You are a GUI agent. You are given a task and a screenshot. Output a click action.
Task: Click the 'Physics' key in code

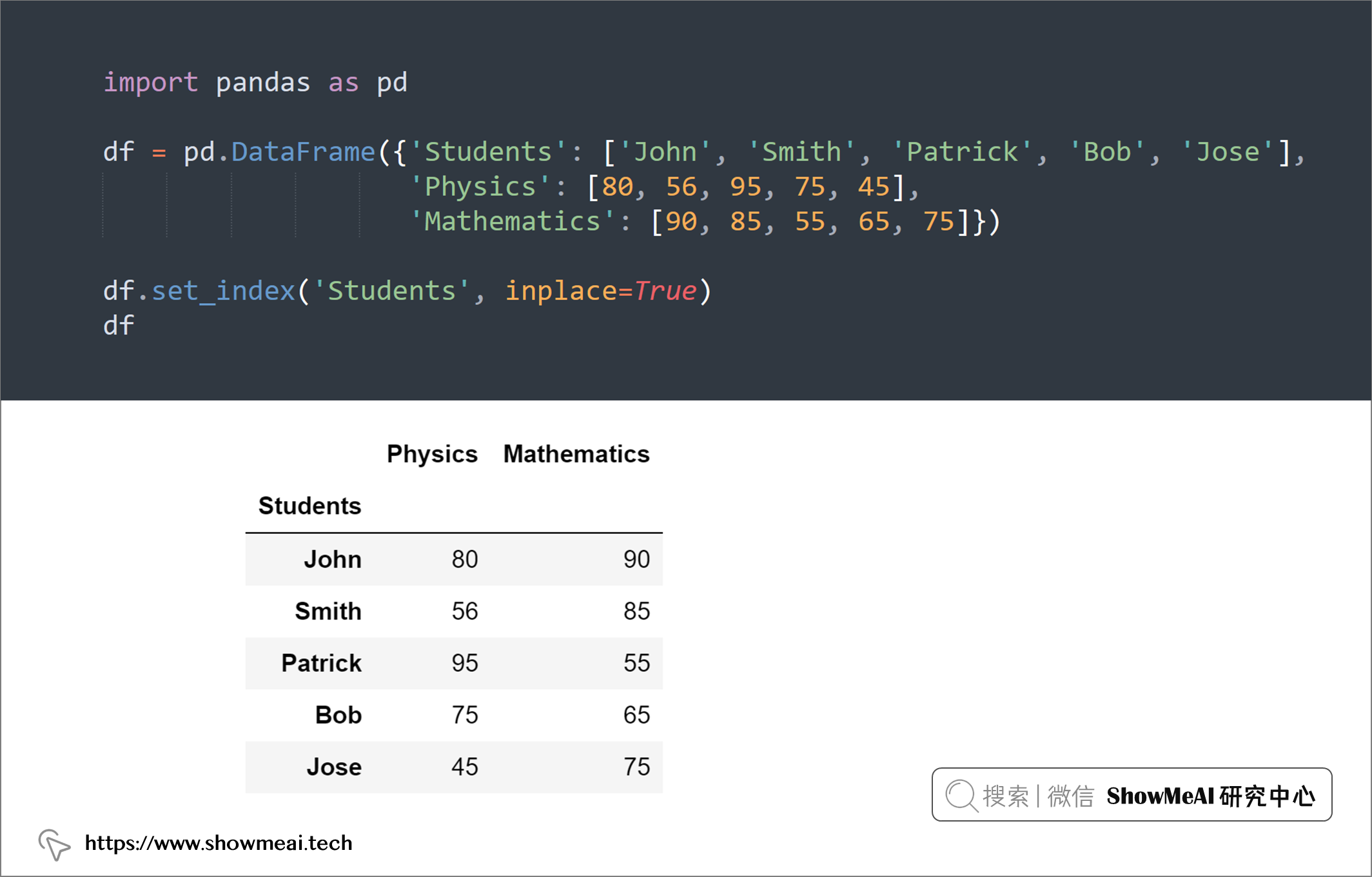(480, 187)
